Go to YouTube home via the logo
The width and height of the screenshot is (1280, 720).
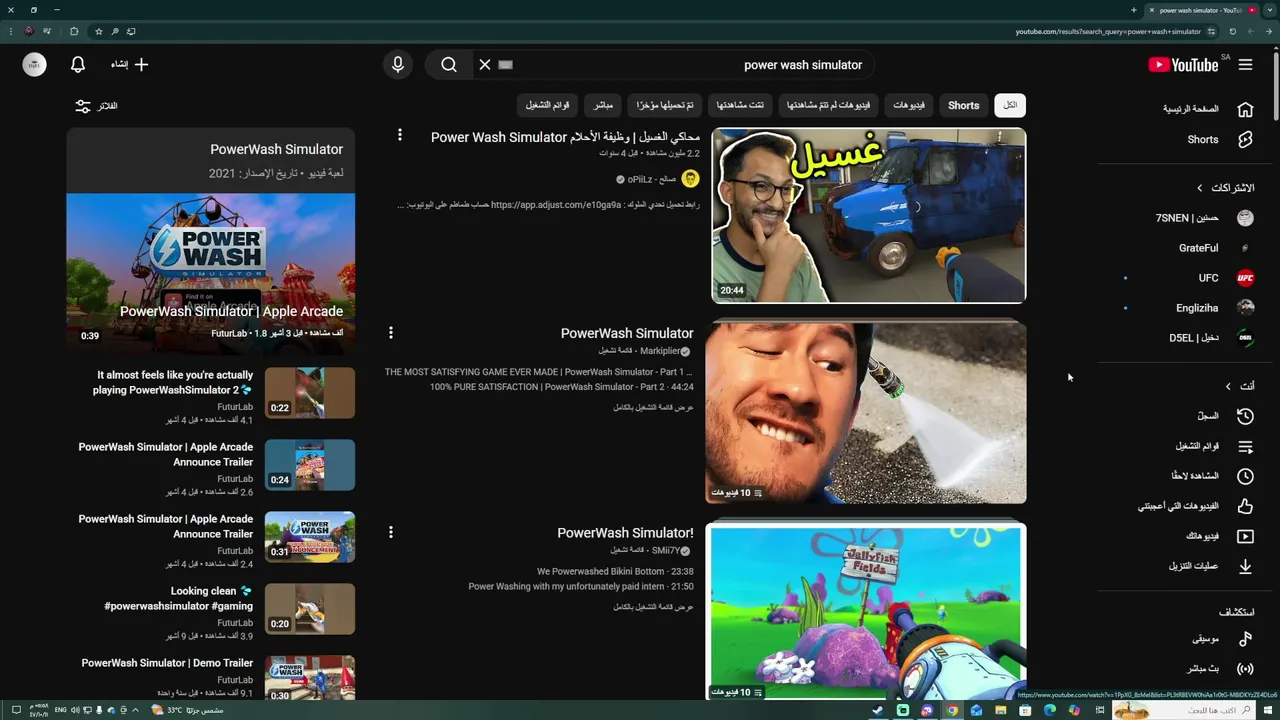tap(1185, 65)
